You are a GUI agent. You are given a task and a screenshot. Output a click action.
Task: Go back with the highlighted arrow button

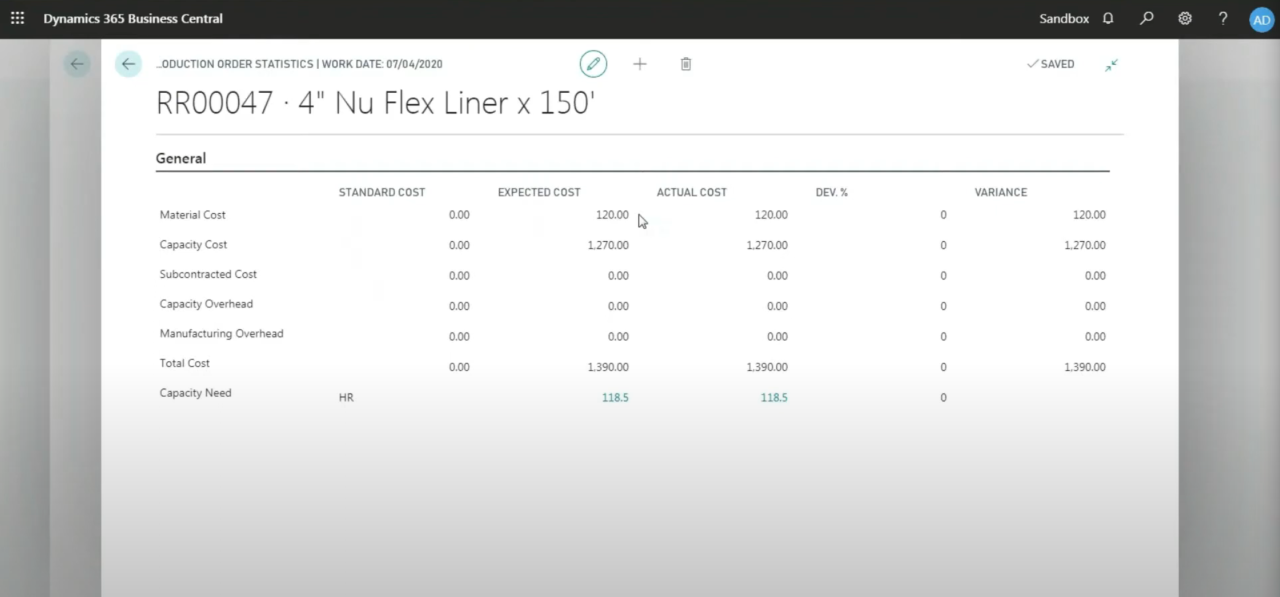(128, 64)
